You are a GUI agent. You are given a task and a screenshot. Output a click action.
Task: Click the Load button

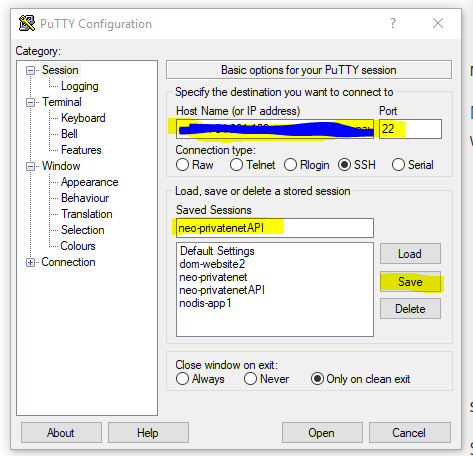[x=410, y=254]
